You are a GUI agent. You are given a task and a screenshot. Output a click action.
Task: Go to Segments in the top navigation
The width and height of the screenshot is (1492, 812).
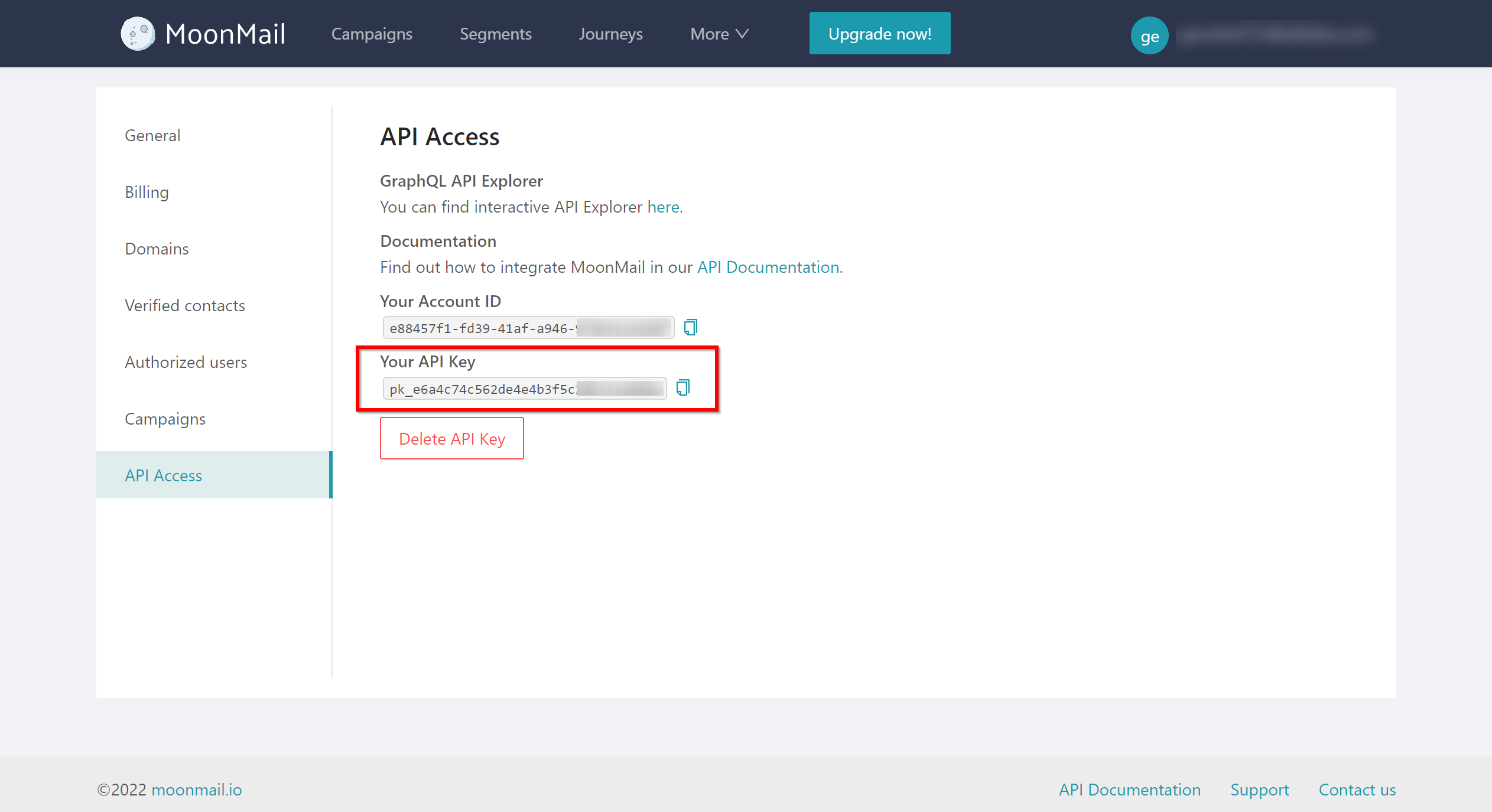[x=496, y=34]
